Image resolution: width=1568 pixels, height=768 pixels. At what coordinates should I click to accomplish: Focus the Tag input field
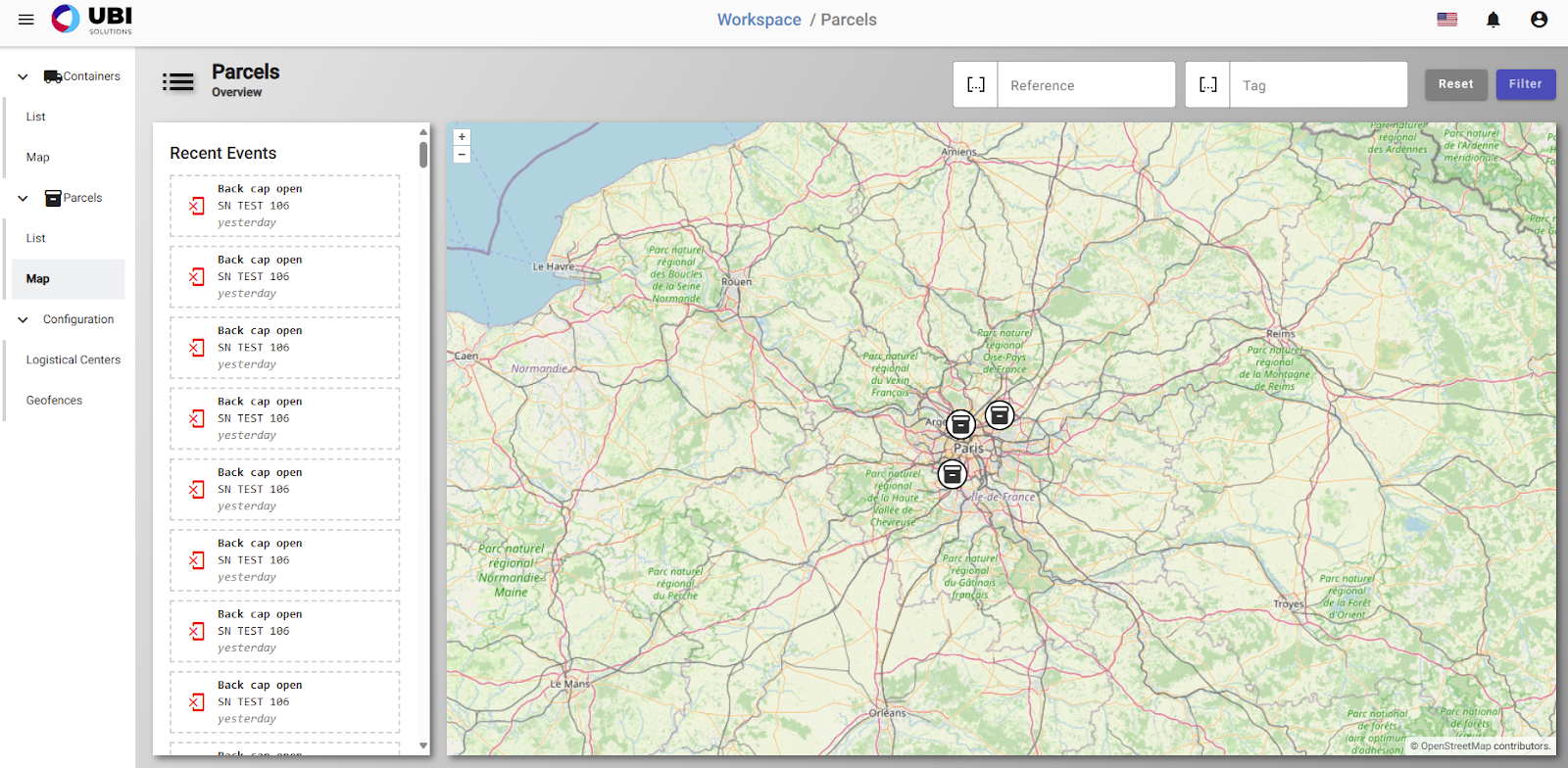coord(1319,85)
